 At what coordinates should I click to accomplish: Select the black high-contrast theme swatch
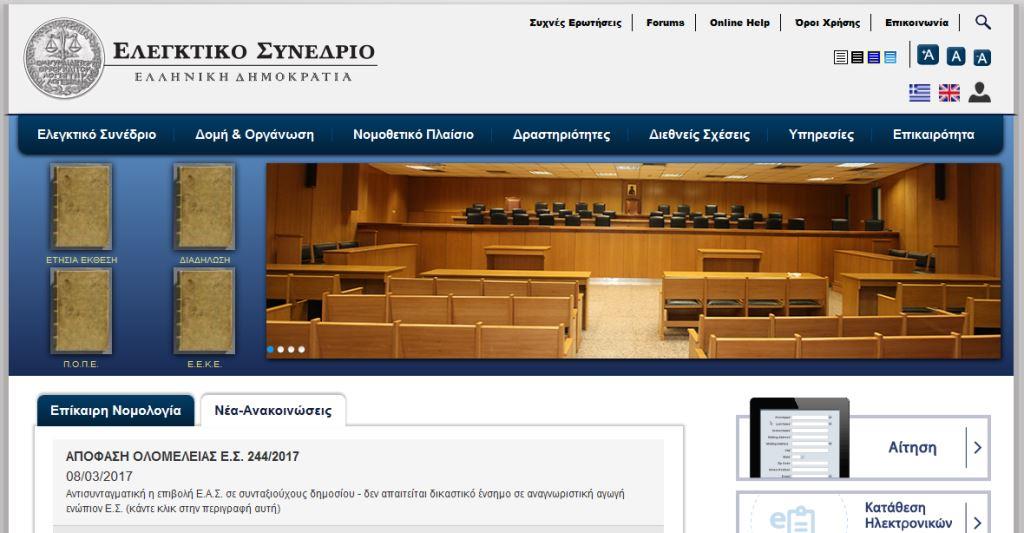tap(857, 58)
